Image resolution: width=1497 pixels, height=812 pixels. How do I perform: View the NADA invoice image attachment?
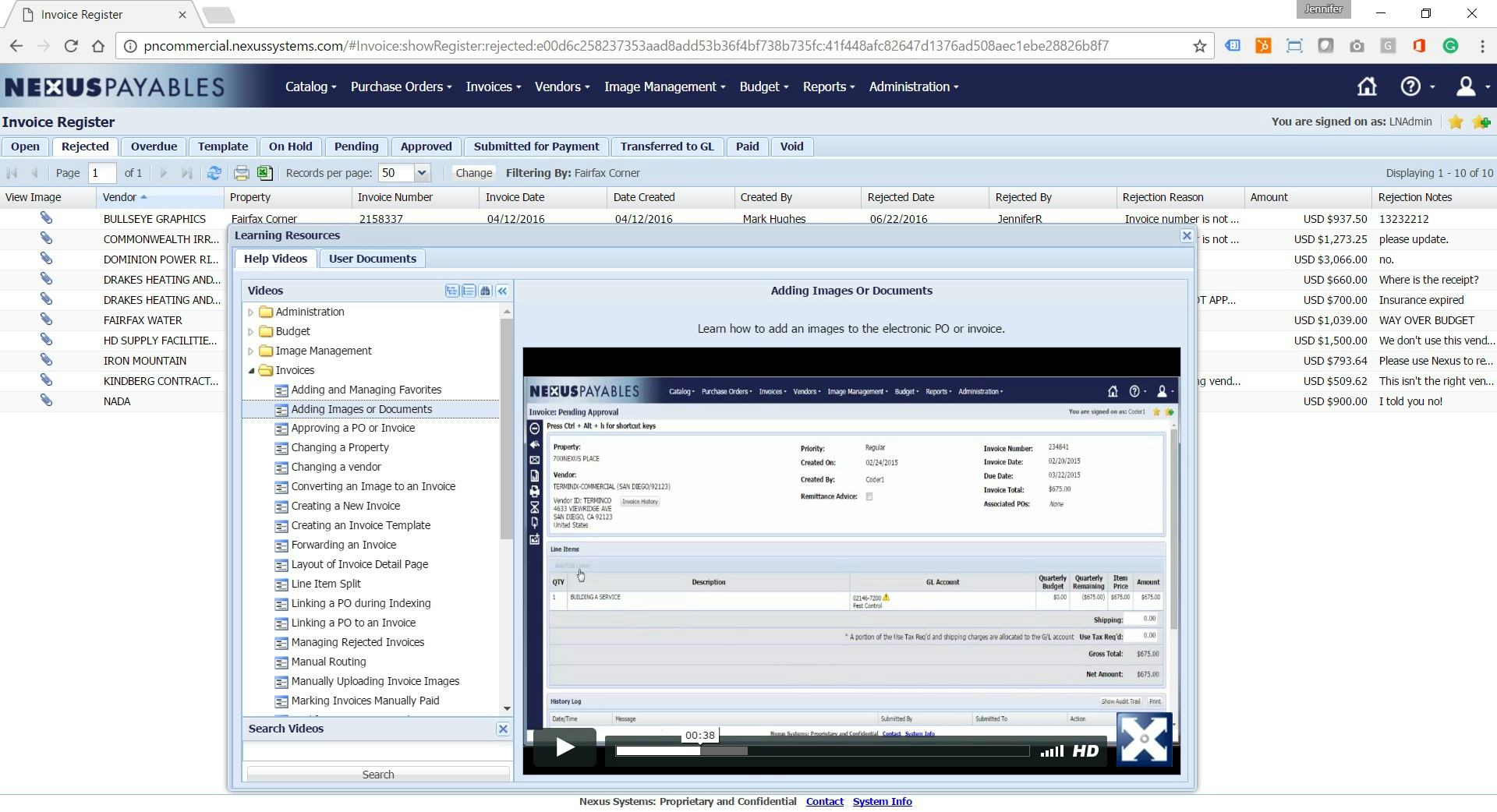(x=47, y=401)
